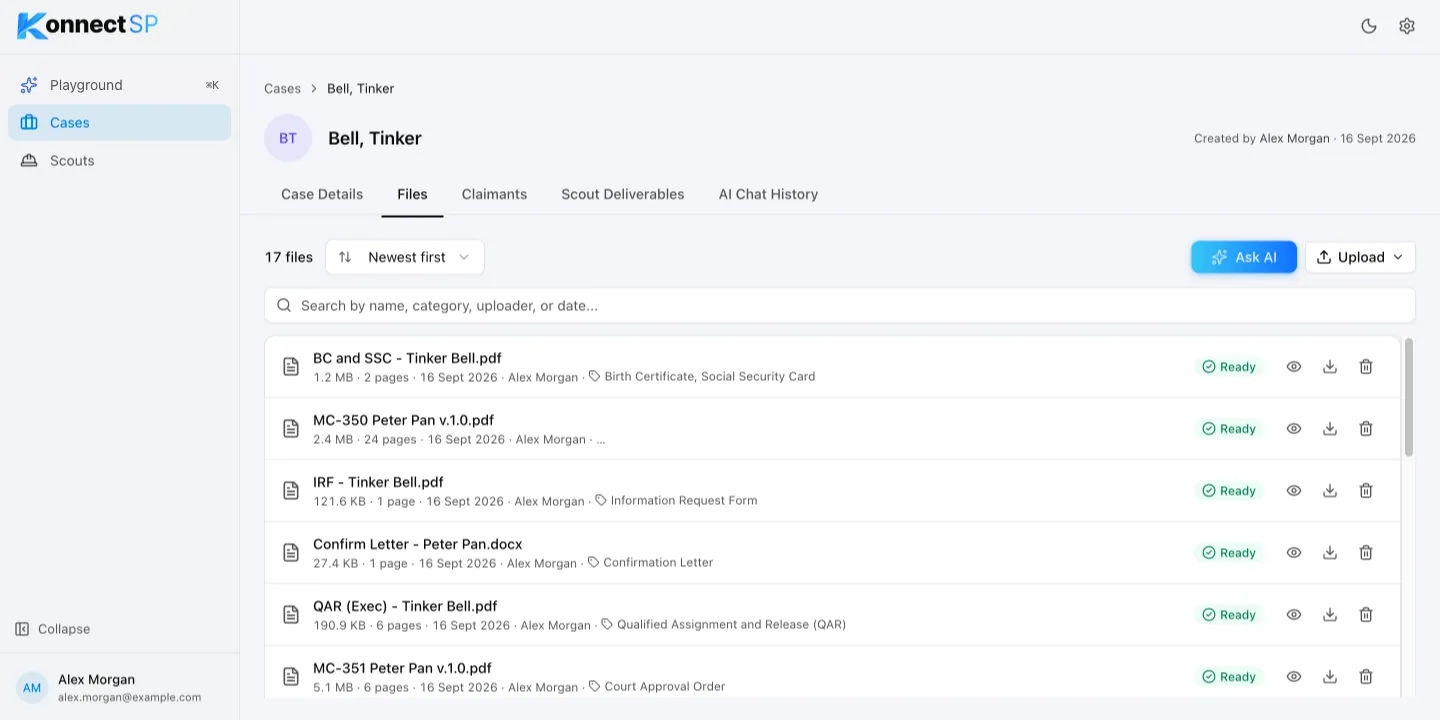
Task: Delete BC and SSC - Tinker Bell.pdf
Action: [1366, 367]
